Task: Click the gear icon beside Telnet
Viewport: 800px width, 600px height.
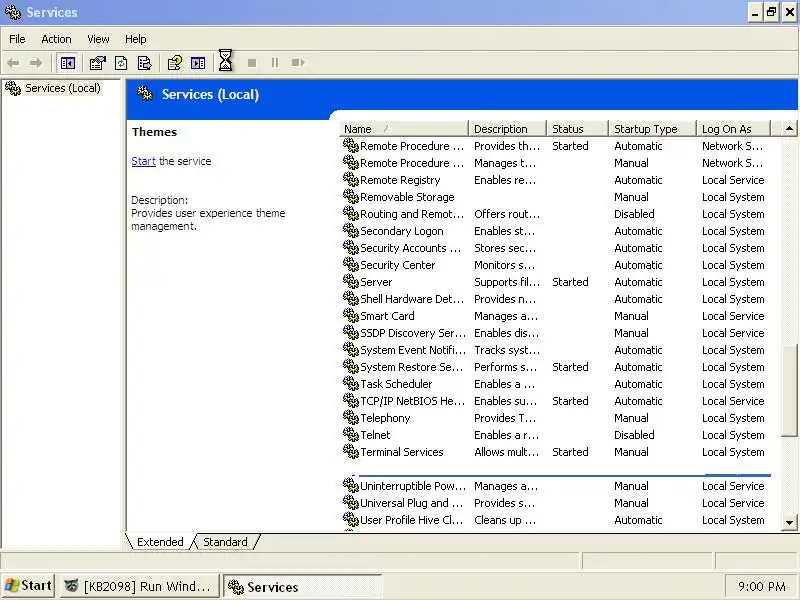Action: click(351, 435)
